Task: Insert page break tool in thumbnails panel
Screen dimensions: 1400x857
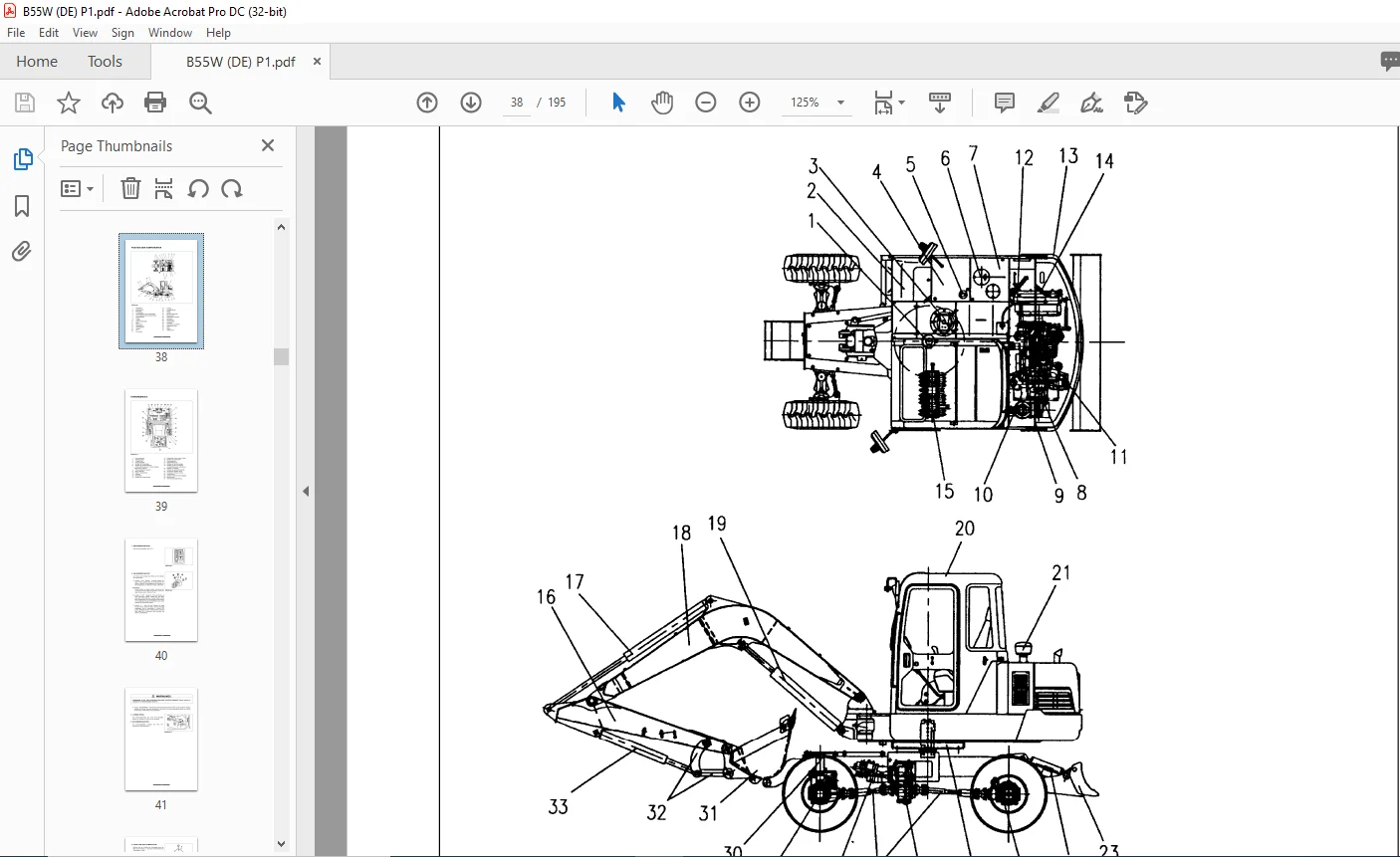Action: [164, 188]
